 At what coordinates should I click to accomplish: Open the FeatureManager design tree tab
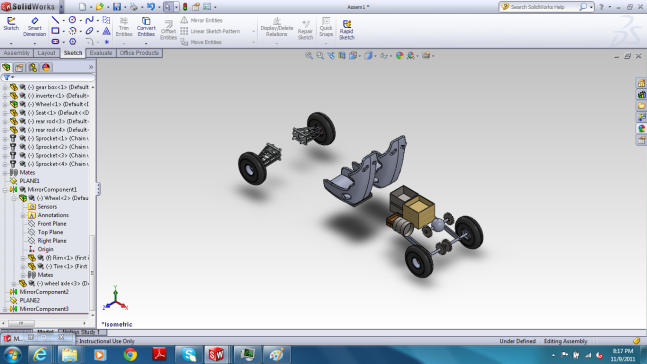[6, 67]
